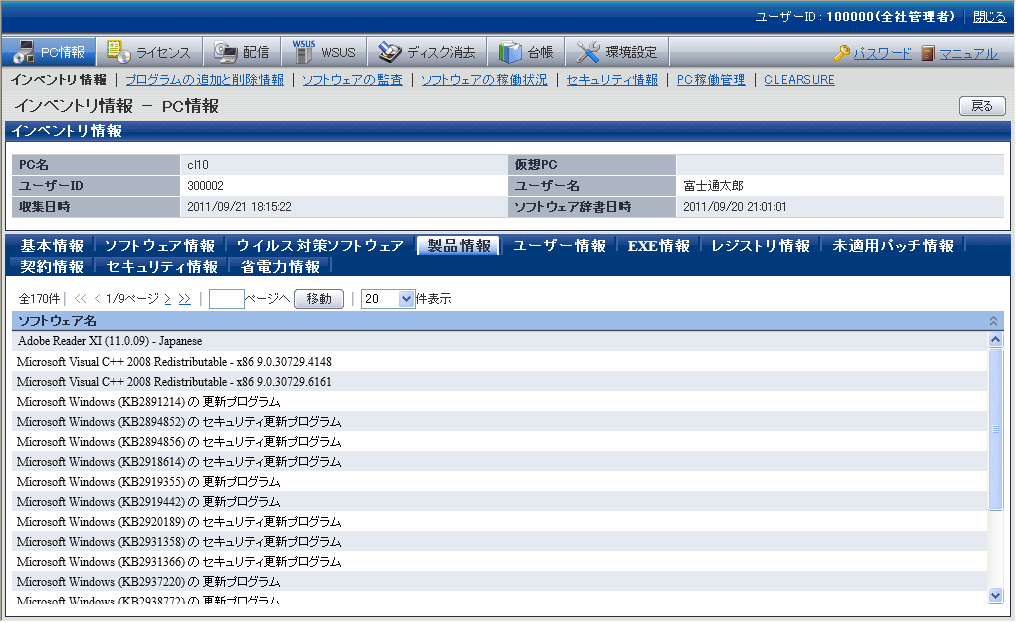Select the WSUS toolbar icon
Screen dimensions: 1016x622
tap(304, 52)
